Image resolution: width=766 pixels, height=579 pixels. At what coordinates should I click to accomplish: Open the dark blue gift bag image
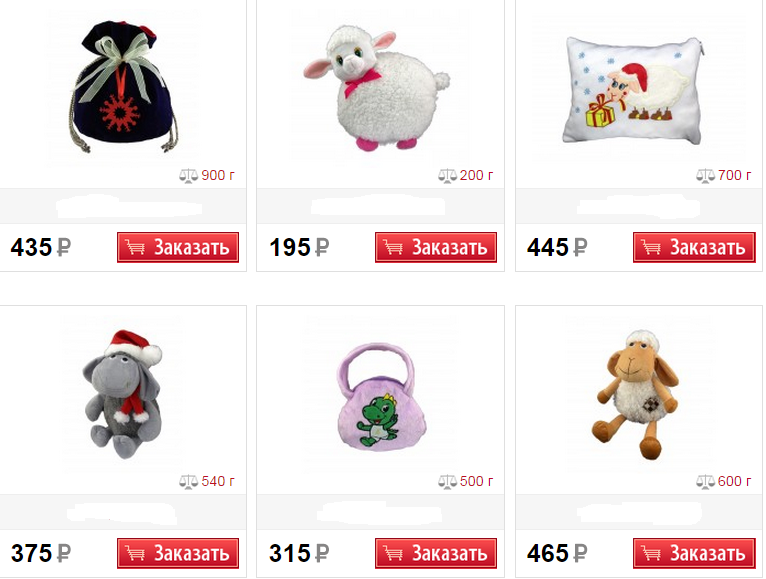[x=123, y=87]
